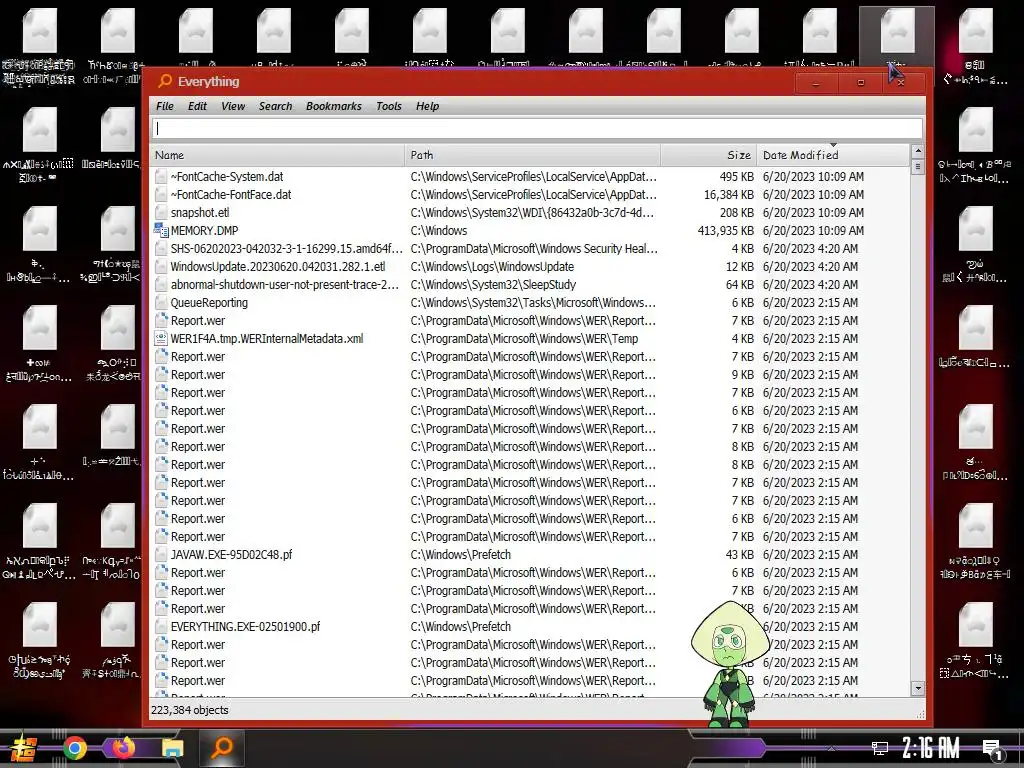Click the JAVAW.EXE-95D02C48.pf file icon

tap(161, 554)
